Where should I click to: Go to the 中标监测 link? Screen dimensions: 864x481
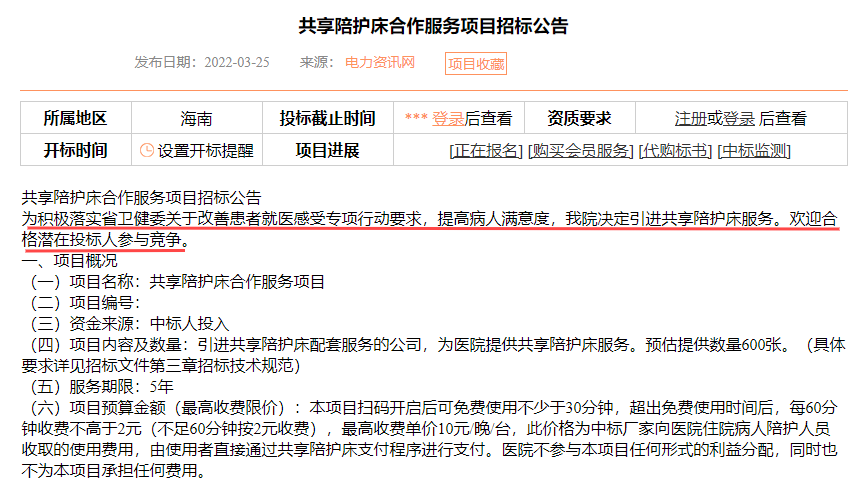point(755,151)
